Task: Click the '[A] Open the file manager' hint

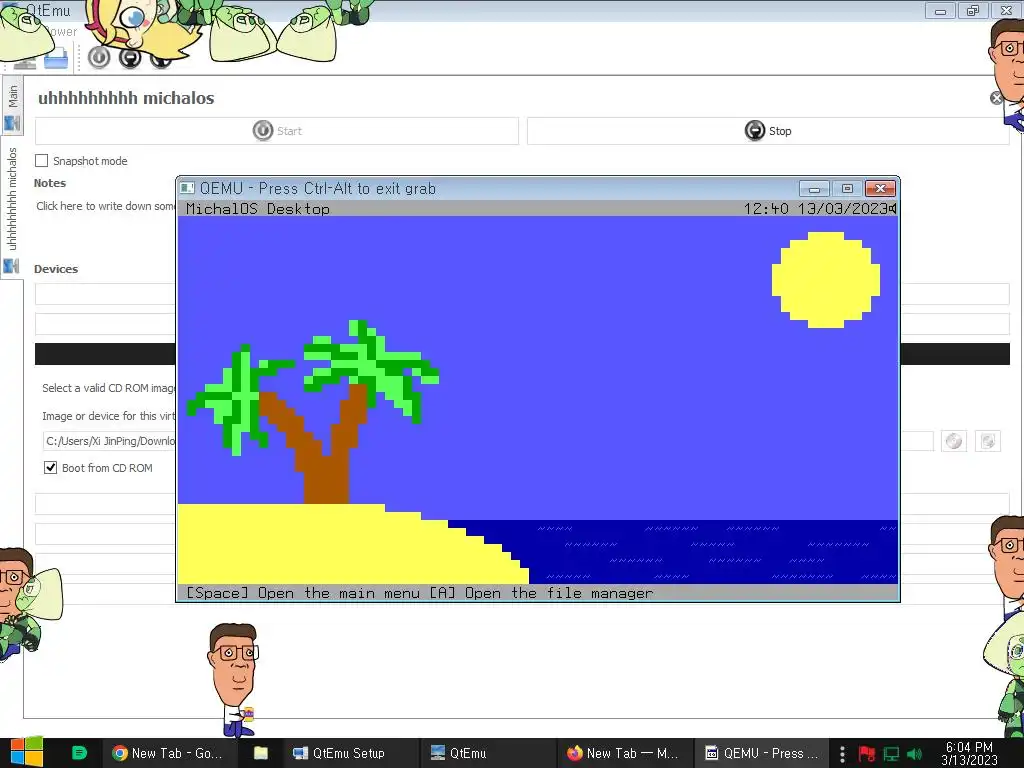Action: click(541, 593)
